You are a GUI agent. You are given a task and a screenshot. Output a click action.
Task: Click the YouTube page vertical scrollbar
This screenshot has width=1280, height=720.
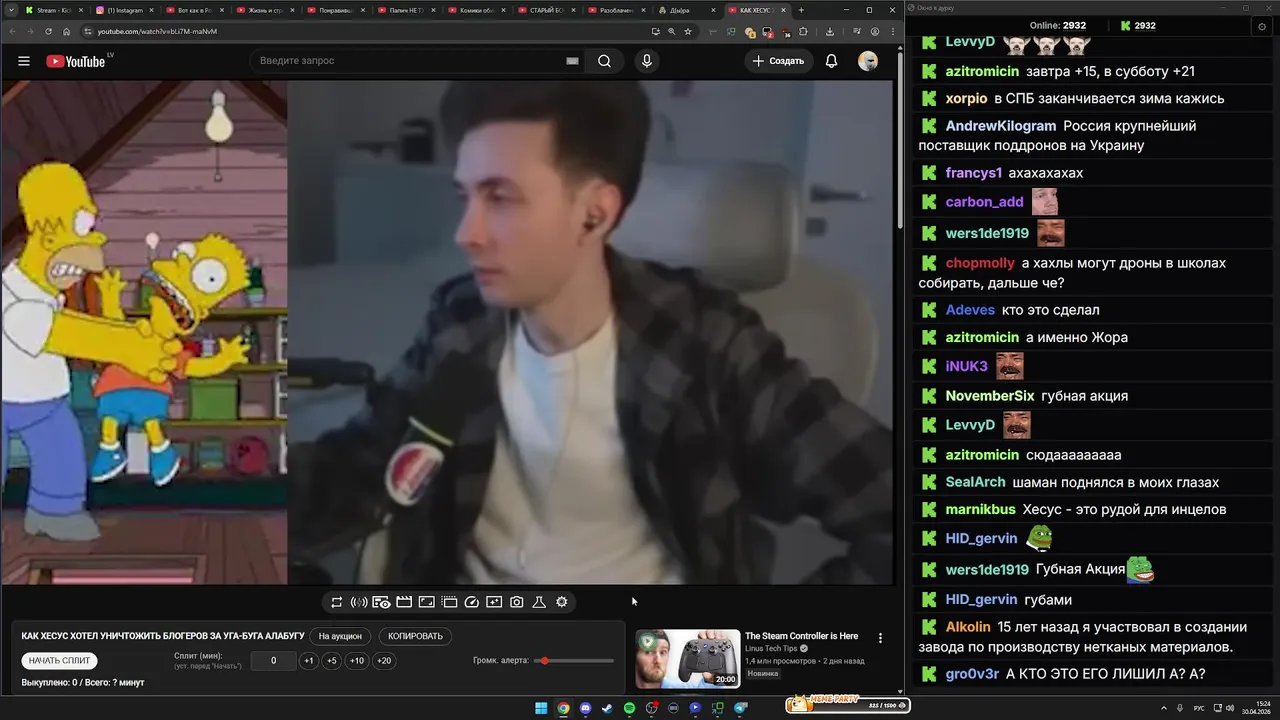(899, 140)
